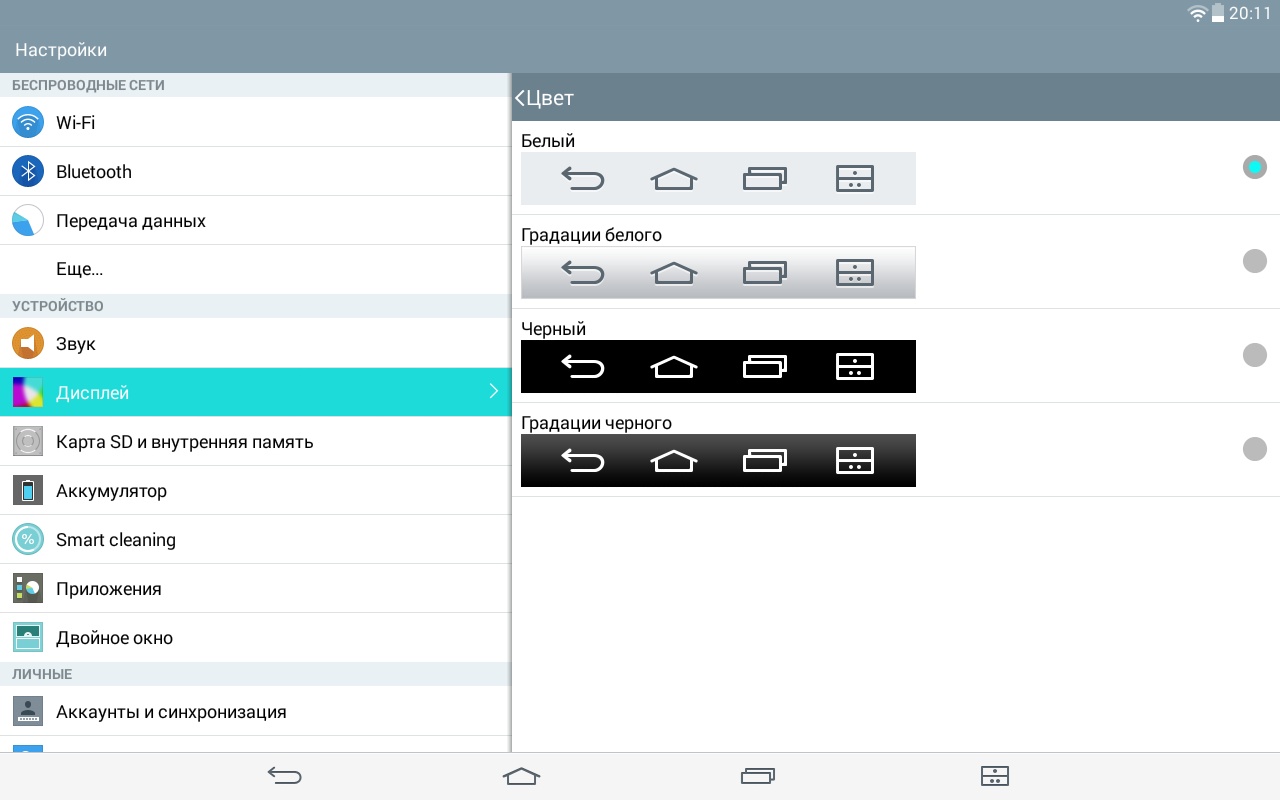Tap the Smart cleaning icon
The image size is (1280, 800).
click(x=28, y=539)
